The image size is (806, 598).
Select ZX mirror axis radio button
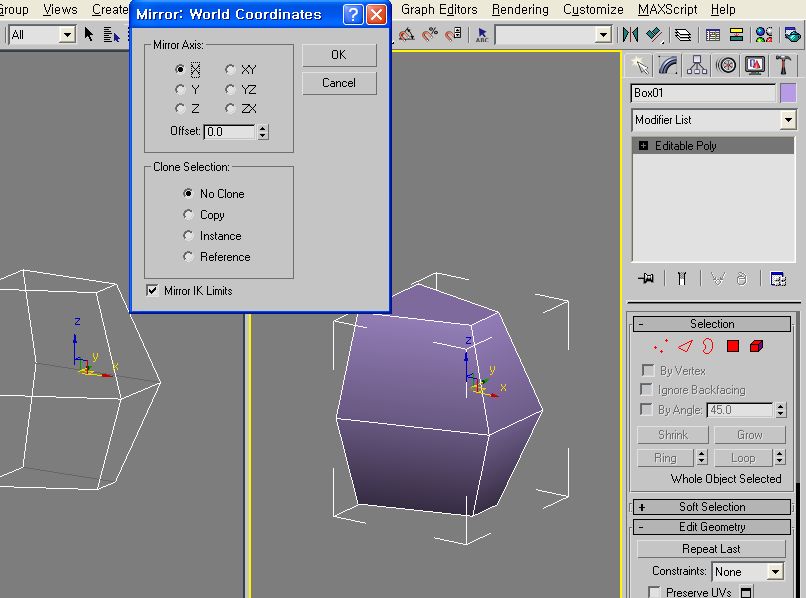pos(230,108)
